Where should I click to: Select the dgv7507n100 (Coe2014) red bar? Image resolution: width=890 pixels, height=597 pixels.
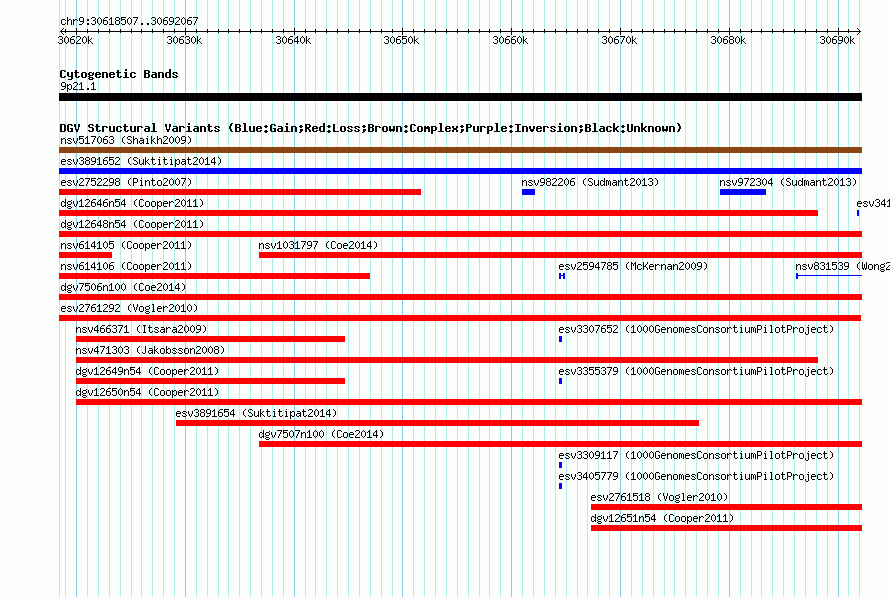(x=560, y=444)
